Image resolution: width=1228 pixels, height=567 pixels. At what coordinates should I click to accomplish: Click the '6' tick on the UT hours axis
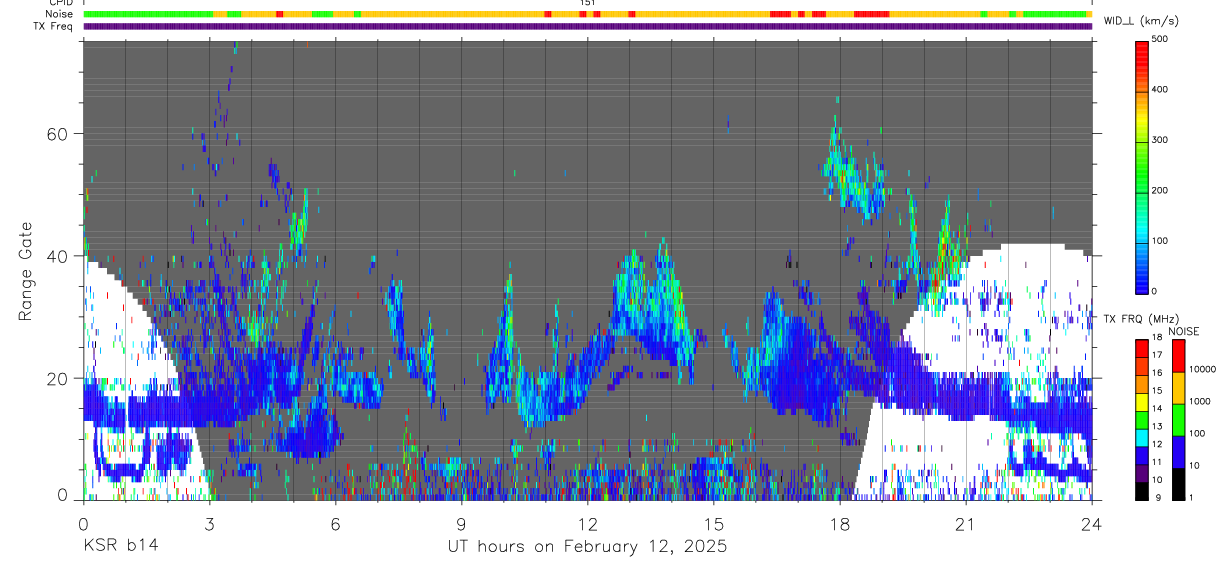[x=335, y=523]
